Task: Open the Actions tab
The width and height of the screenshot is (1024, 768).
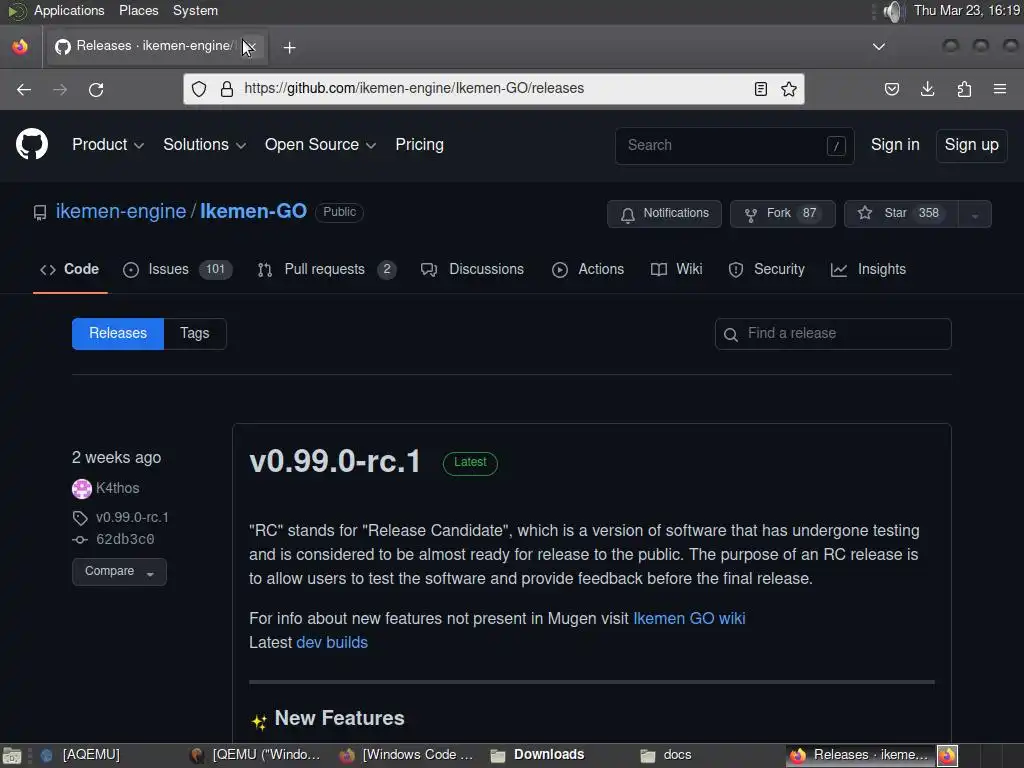Action: (588, 269)
